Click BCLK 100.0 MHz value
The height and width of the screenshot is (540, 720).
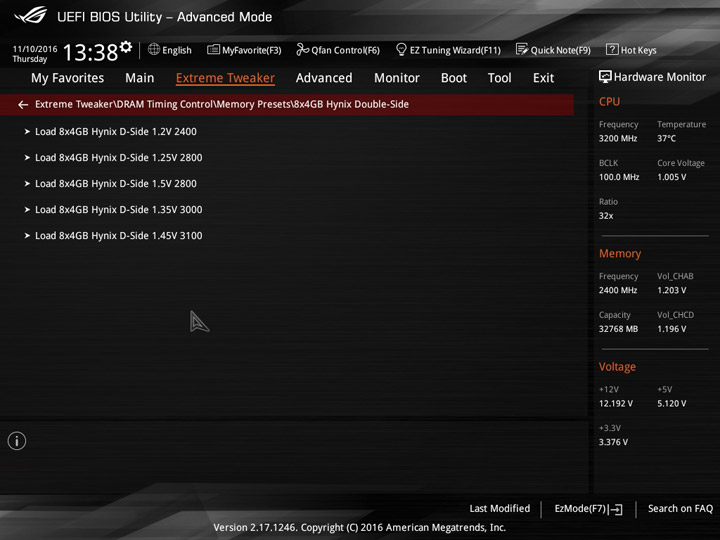pos(619,177)
